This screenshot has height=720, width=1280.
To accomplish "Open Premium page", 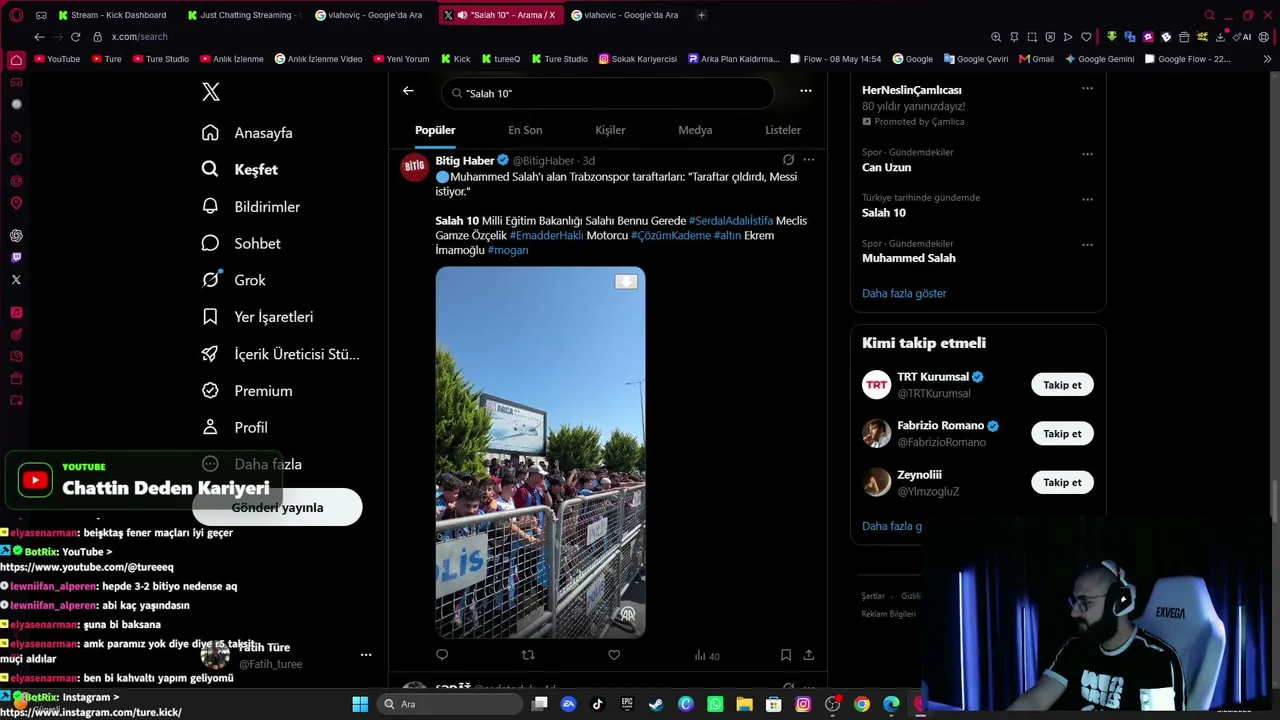I will 247,391.
